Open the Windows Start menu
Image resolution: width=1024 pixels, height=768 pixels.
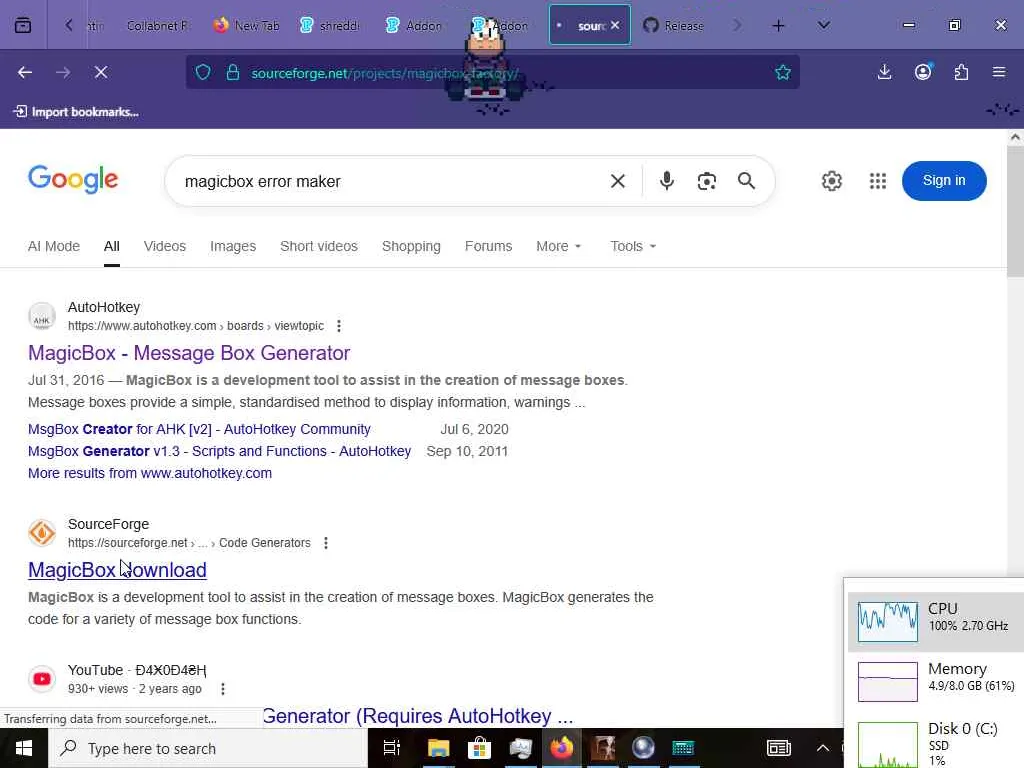(24, 748)
